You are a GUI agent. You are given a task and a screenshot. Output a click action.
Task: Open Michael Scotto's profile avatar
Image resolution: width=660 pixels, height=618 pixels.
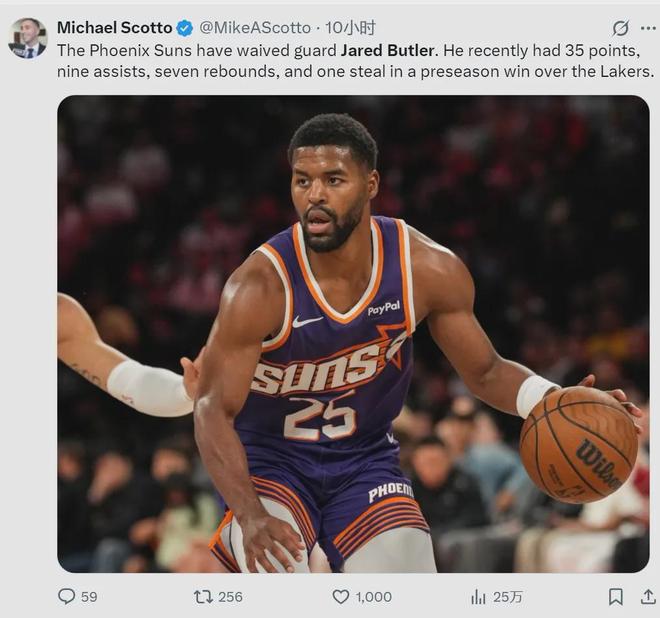click(27, 38)
